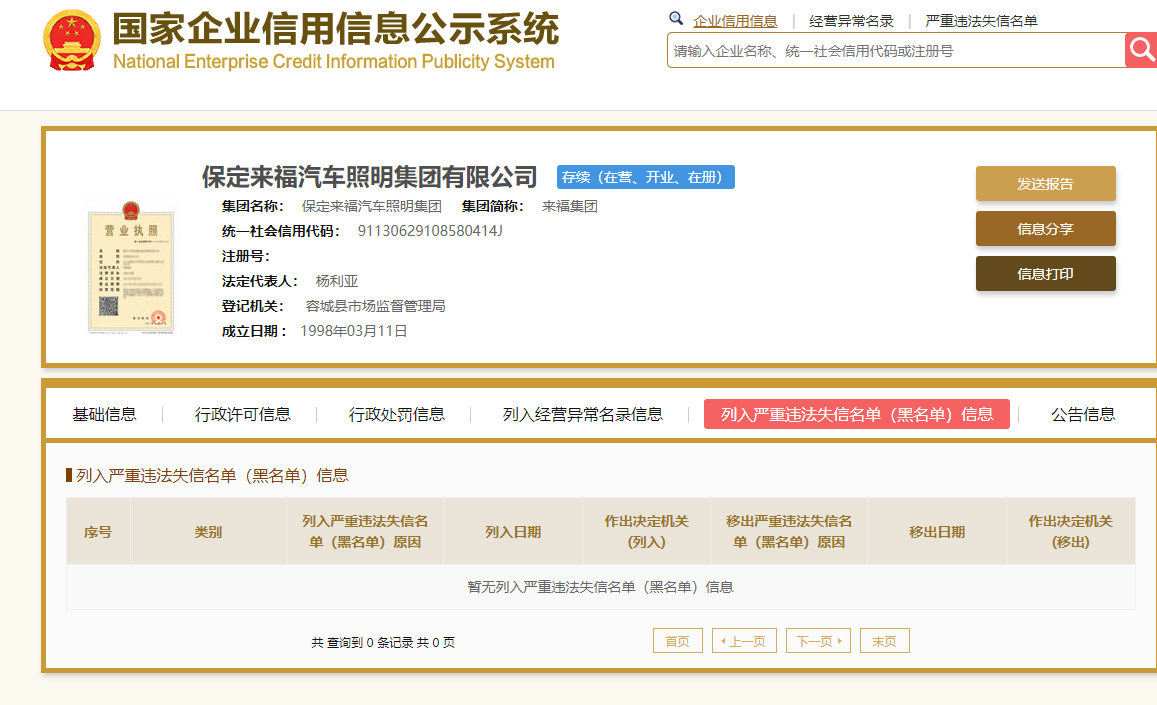The height and width of the screenshot is (705, 1157).
Task: Click the 信息分享 button
Action: [1046, 229]
